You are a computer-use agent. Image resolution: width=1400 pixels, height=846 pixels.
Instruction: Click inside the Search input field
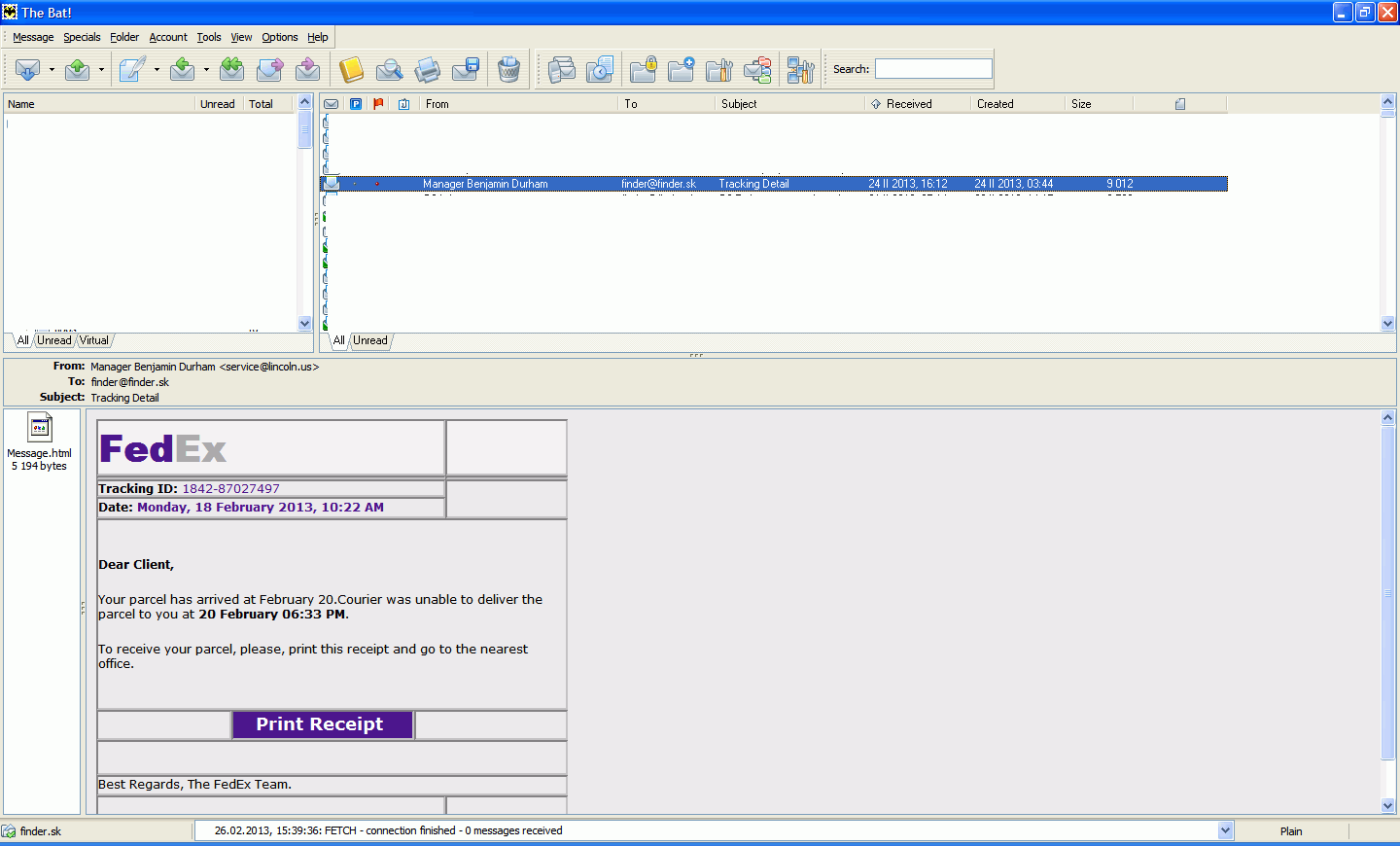coord(933,68)
